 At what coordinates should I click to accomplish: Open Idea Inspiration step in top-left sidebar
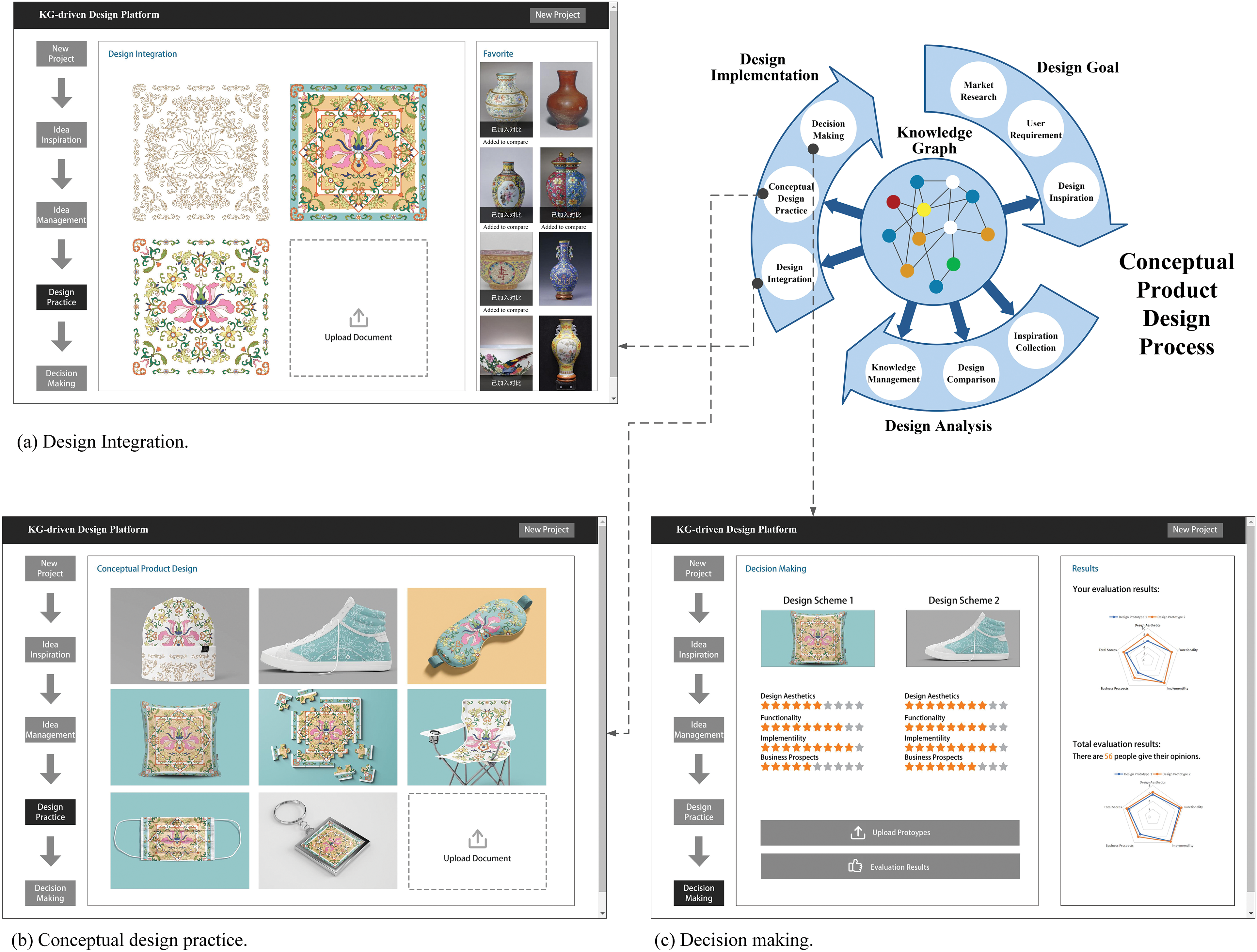61,135
